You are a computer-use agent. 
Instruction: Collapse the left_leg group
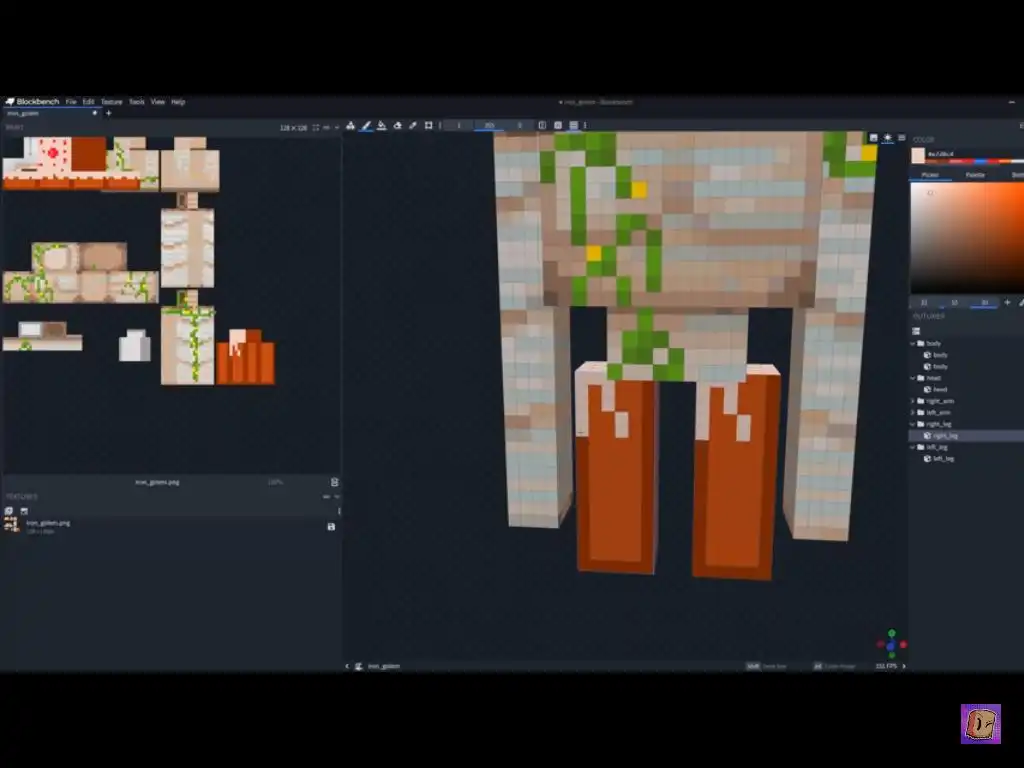[913, 447]
